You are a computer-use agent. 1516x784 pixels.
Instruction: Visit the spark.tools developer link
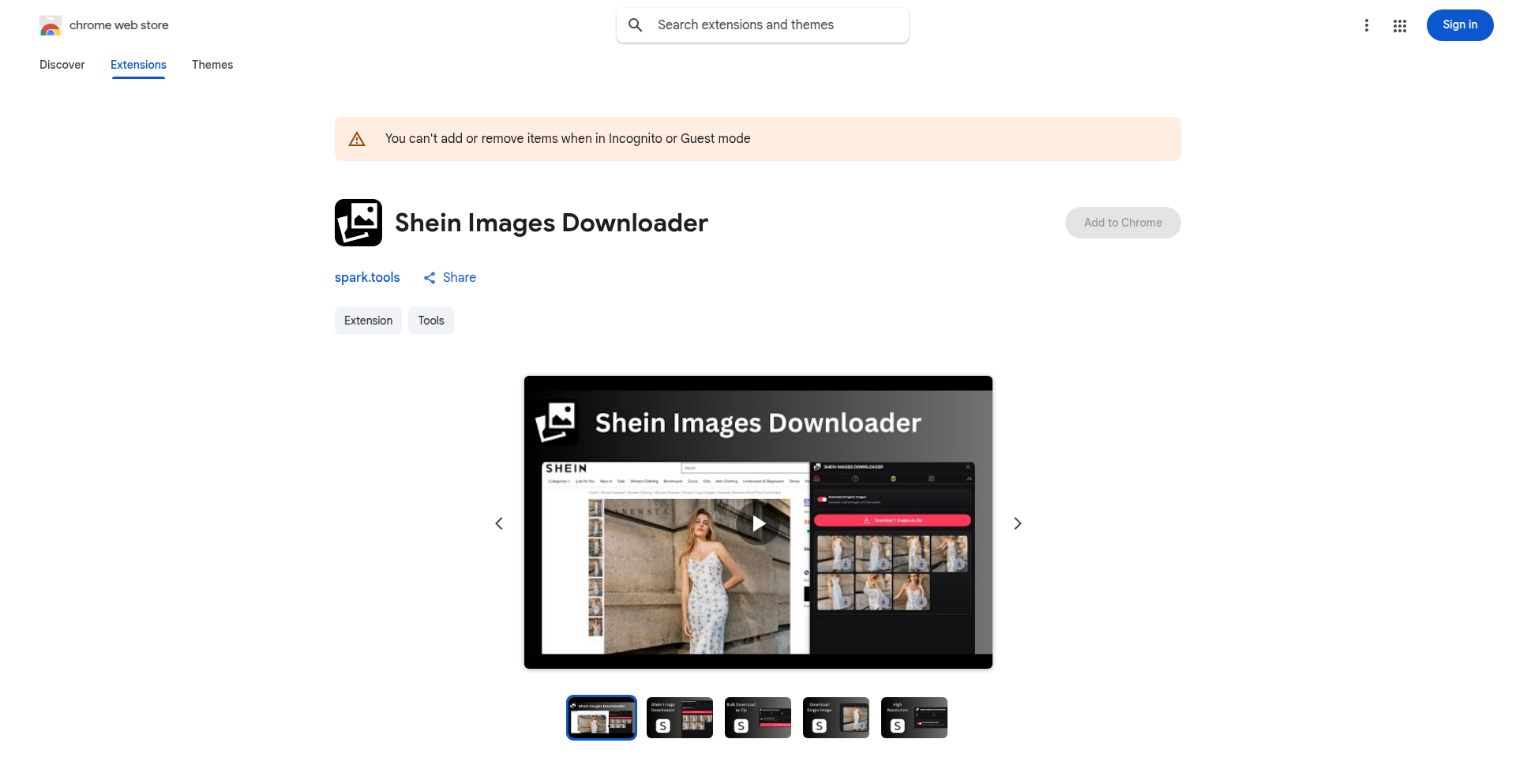point(367,277)
